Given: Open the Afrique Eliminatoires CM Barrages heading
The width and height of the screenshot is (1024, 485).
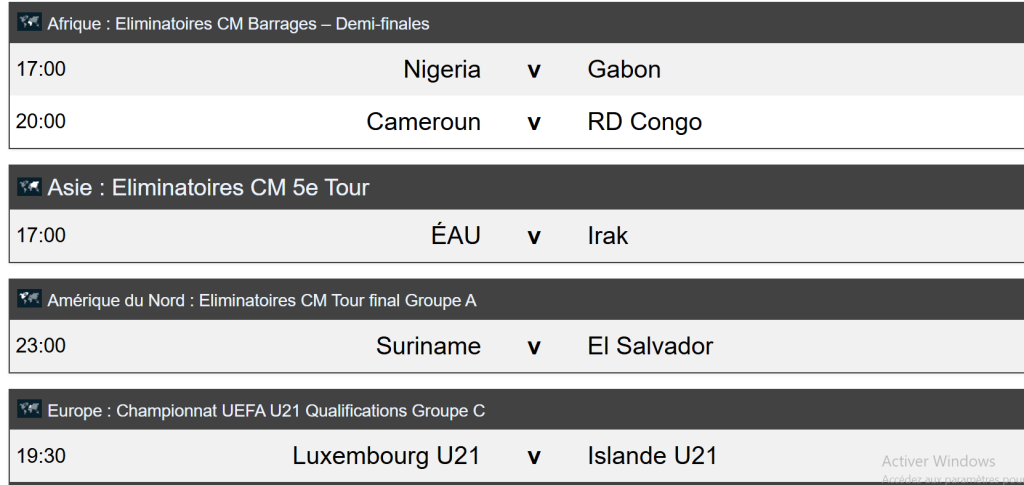Looking at the screenshot, I should pyautogui.click(x=238, y=24).
